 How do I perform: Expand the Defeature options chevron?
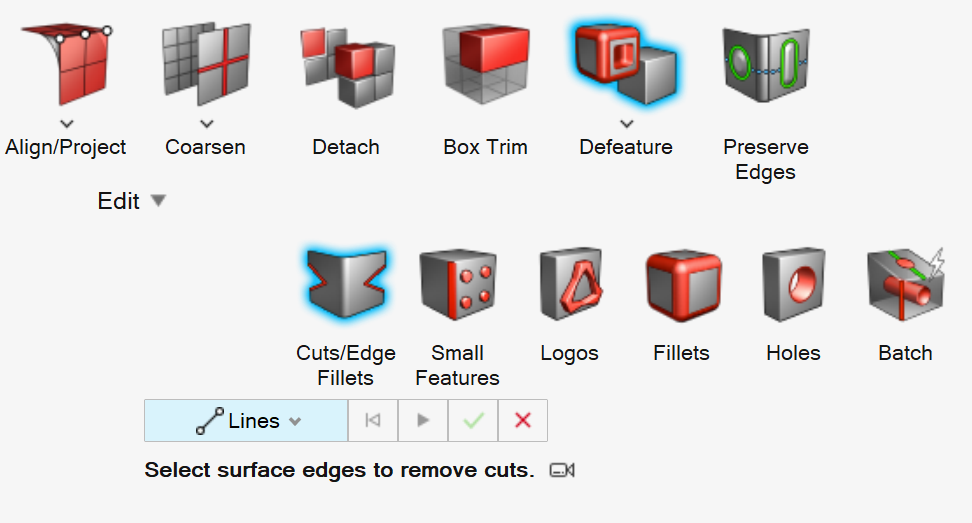point(627,124)
